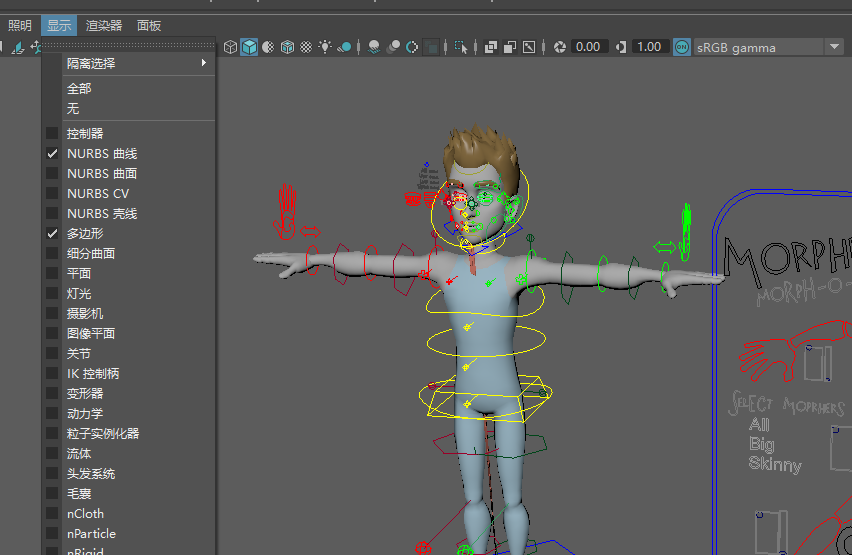The width and height of the screenshot is (852, 555).
Task: Open the sRGB gamma view transform dropdown
Action: (834, 47)
